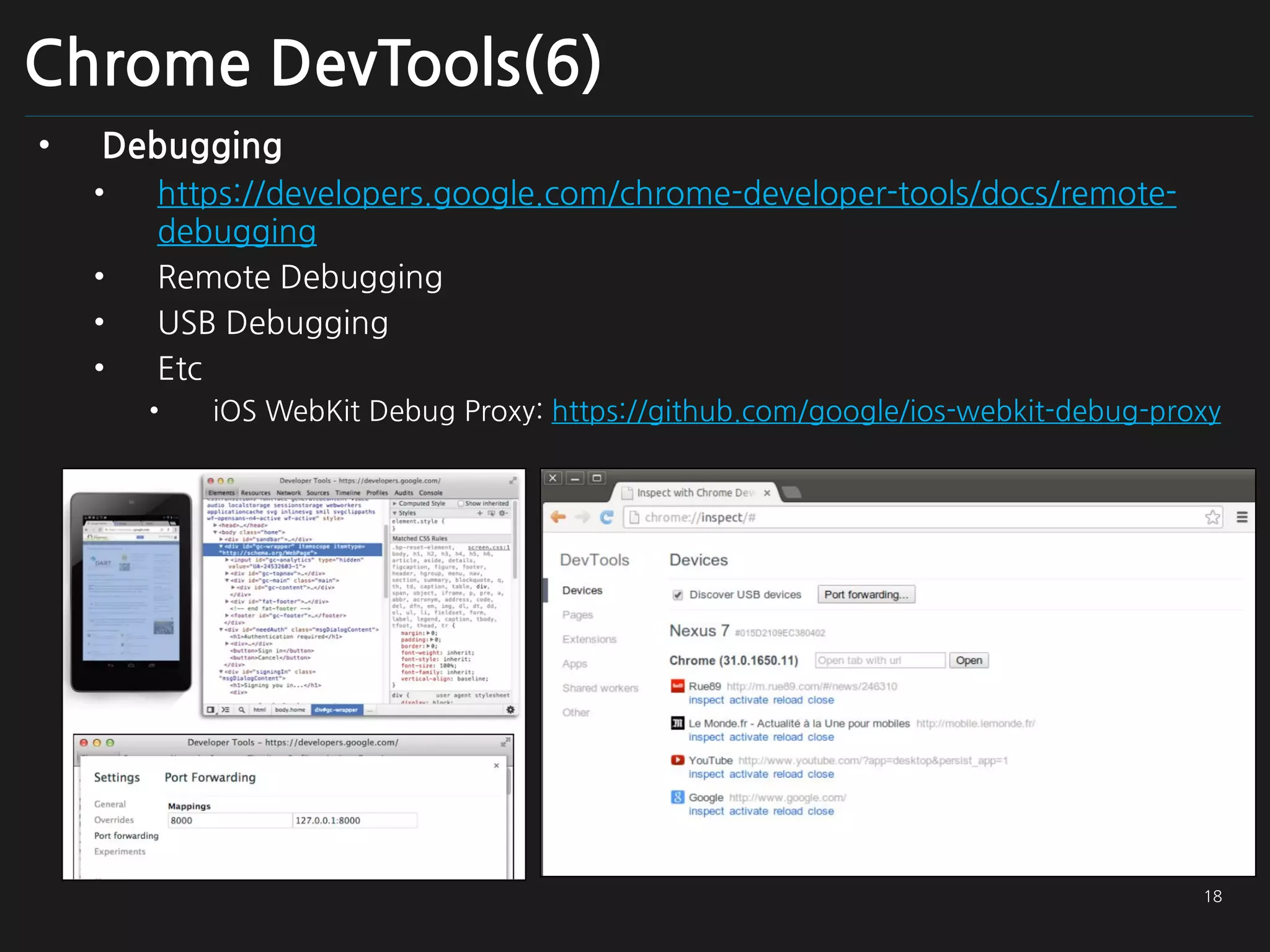The image size is (1270, 952).
Task: Collapse the div id="gc-wrapper" node
Action: pyautogui.click(x=221, y=547)
